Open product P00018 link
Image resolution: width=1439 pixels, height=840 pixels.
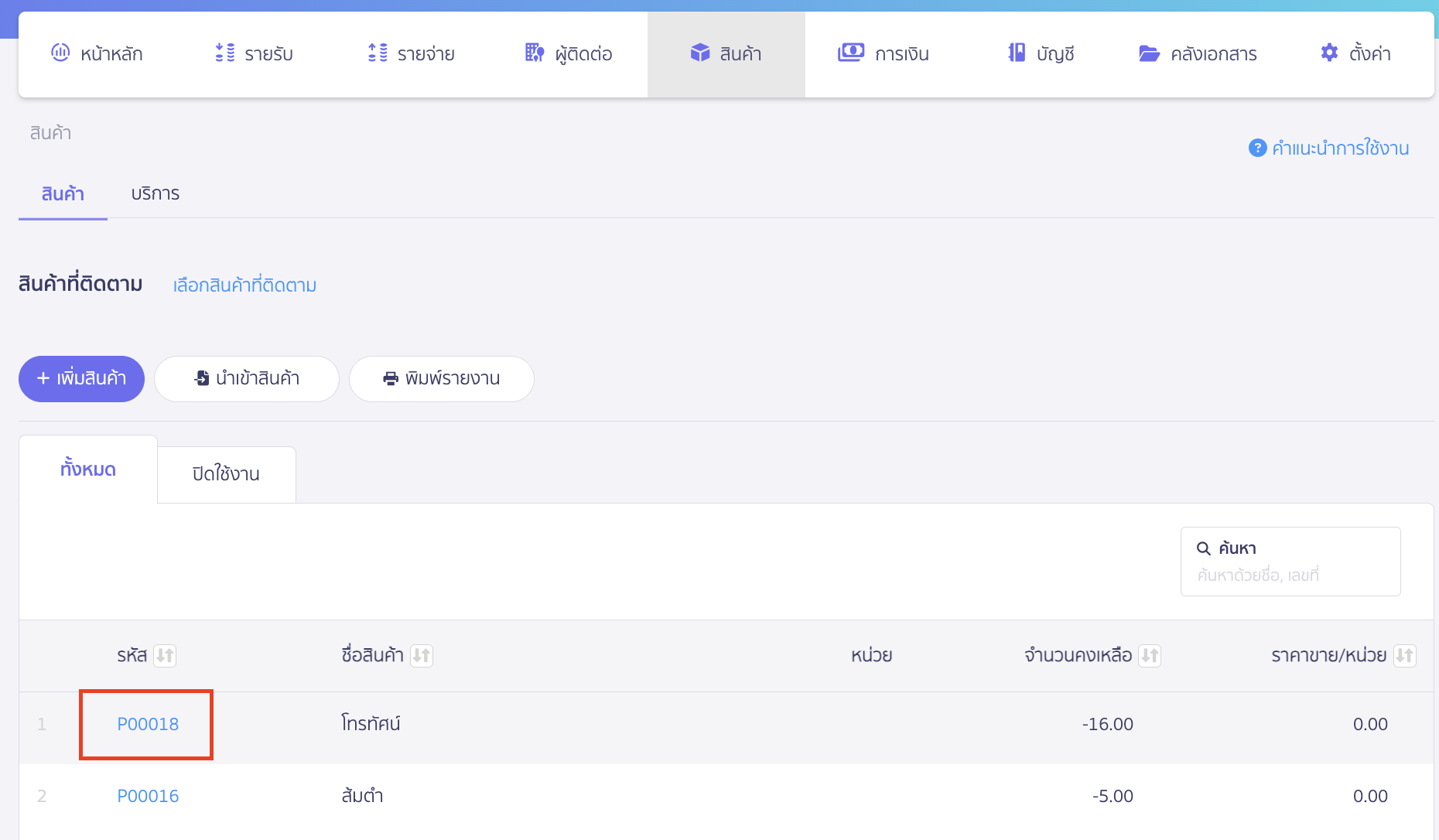click(x=147, y=725)
